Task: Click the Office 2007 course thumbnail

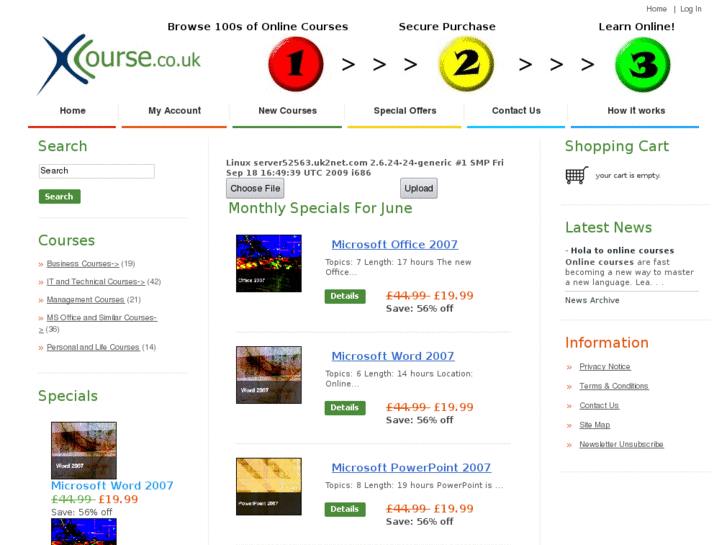Action: pos(269,263)
